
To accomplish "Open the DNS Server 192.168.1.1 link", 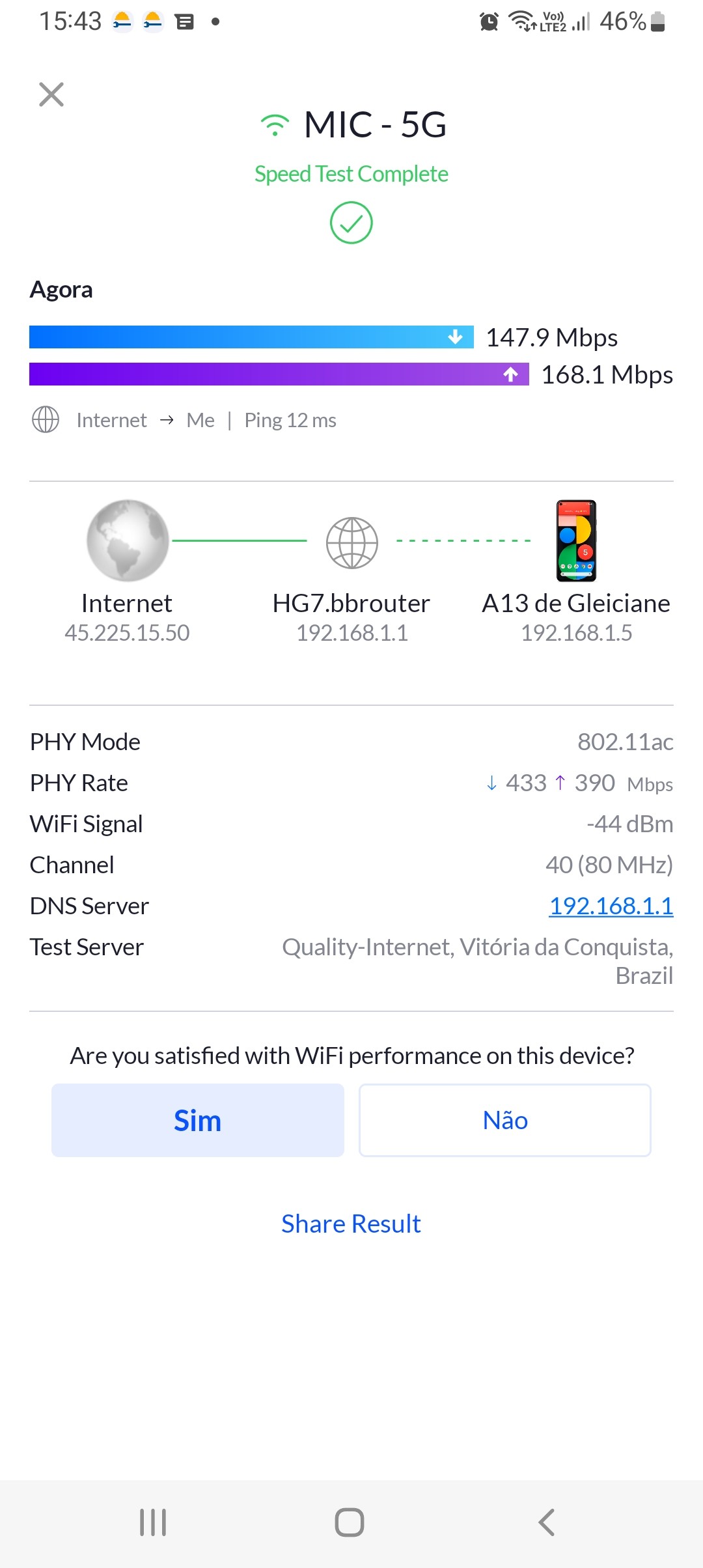I will coord(611,906).
